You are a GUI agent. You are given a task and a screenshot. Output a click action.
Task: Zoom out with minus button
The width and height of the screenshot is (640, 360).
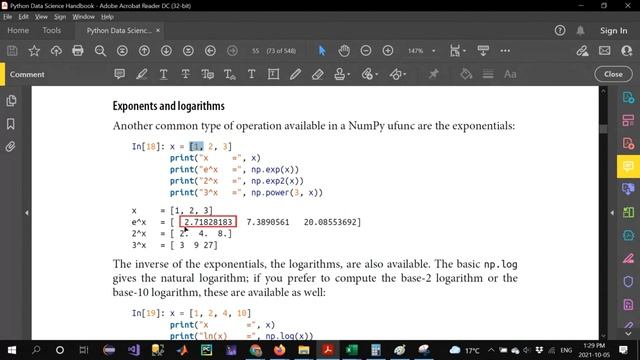[x=366, y=51]
